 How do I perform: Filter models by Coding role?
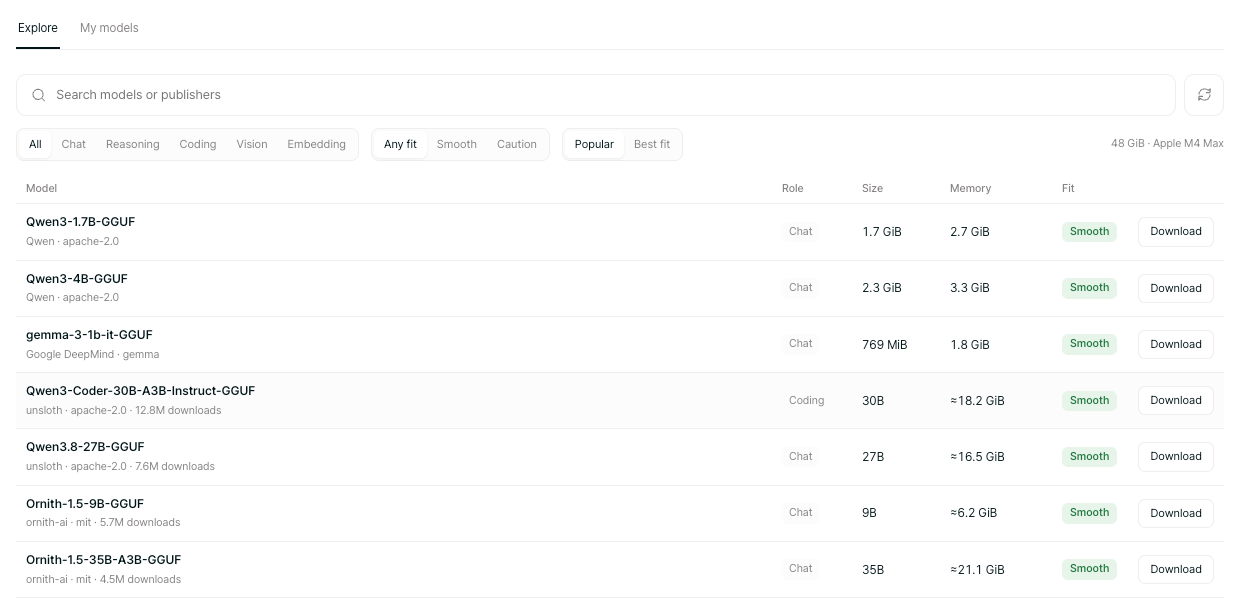[x=198, y=144]
